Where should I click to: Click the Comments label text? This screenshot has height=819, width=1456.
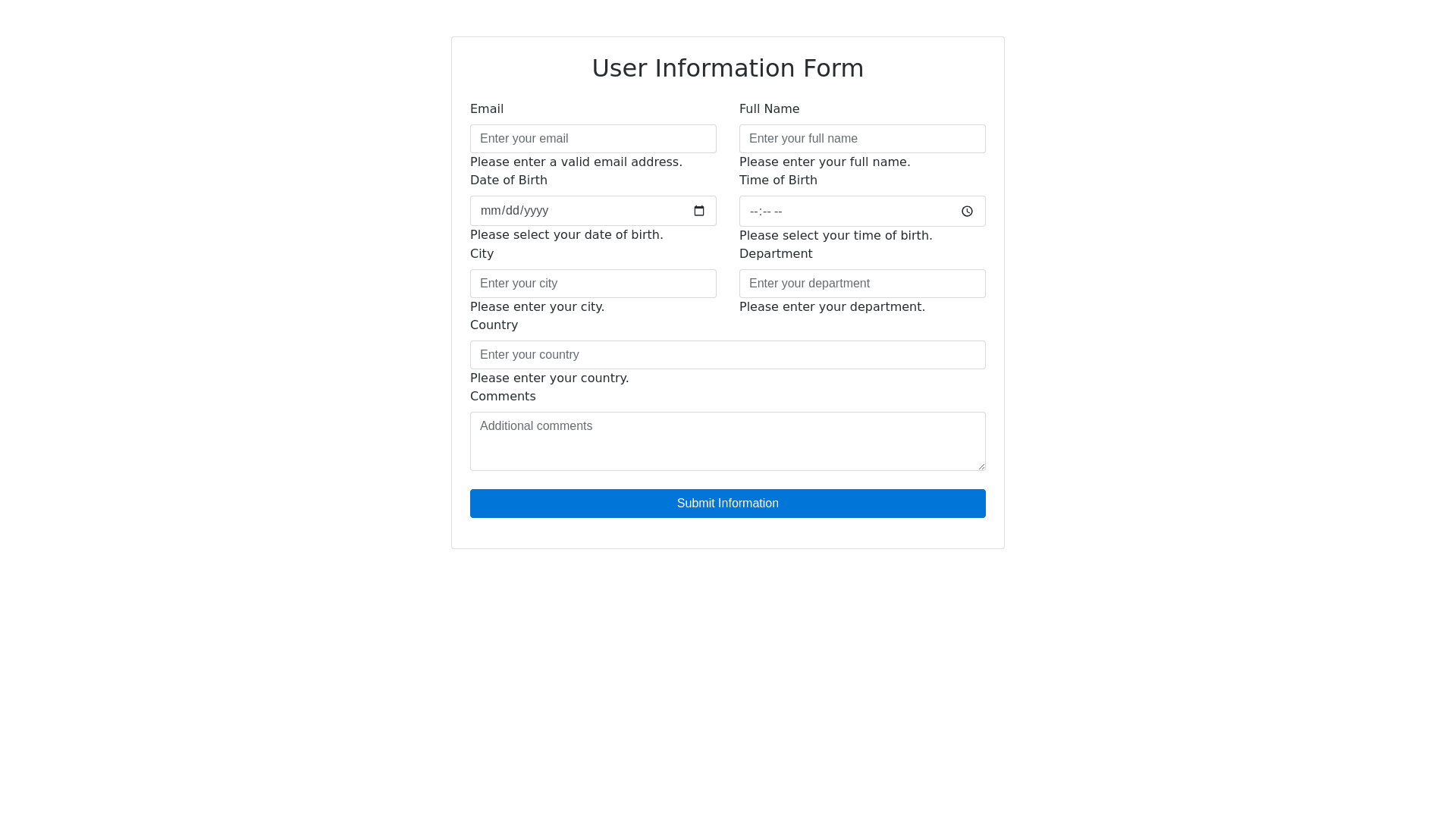tap(503, 397)
